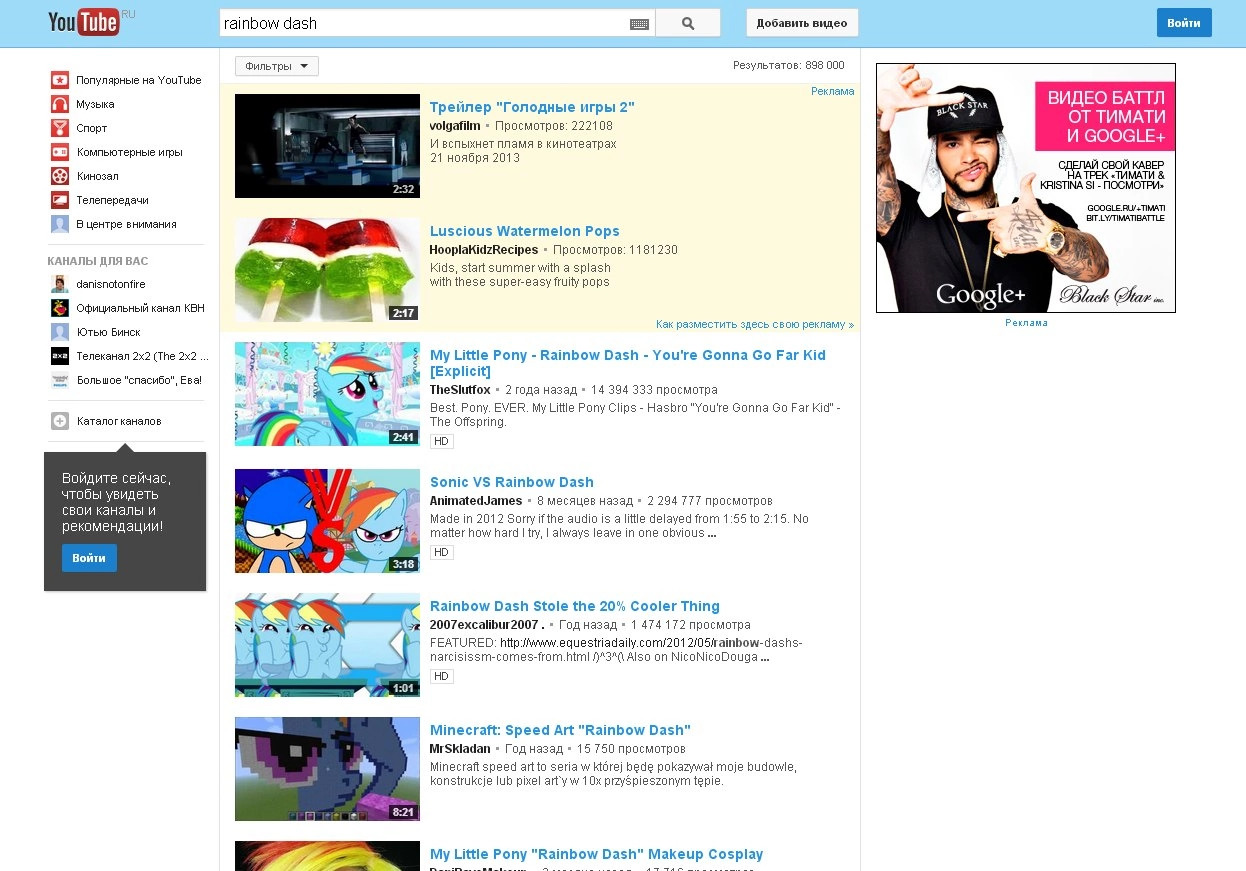
Task: Click Войти in the dark sign-in tooltip
Action: pos(89,558)
